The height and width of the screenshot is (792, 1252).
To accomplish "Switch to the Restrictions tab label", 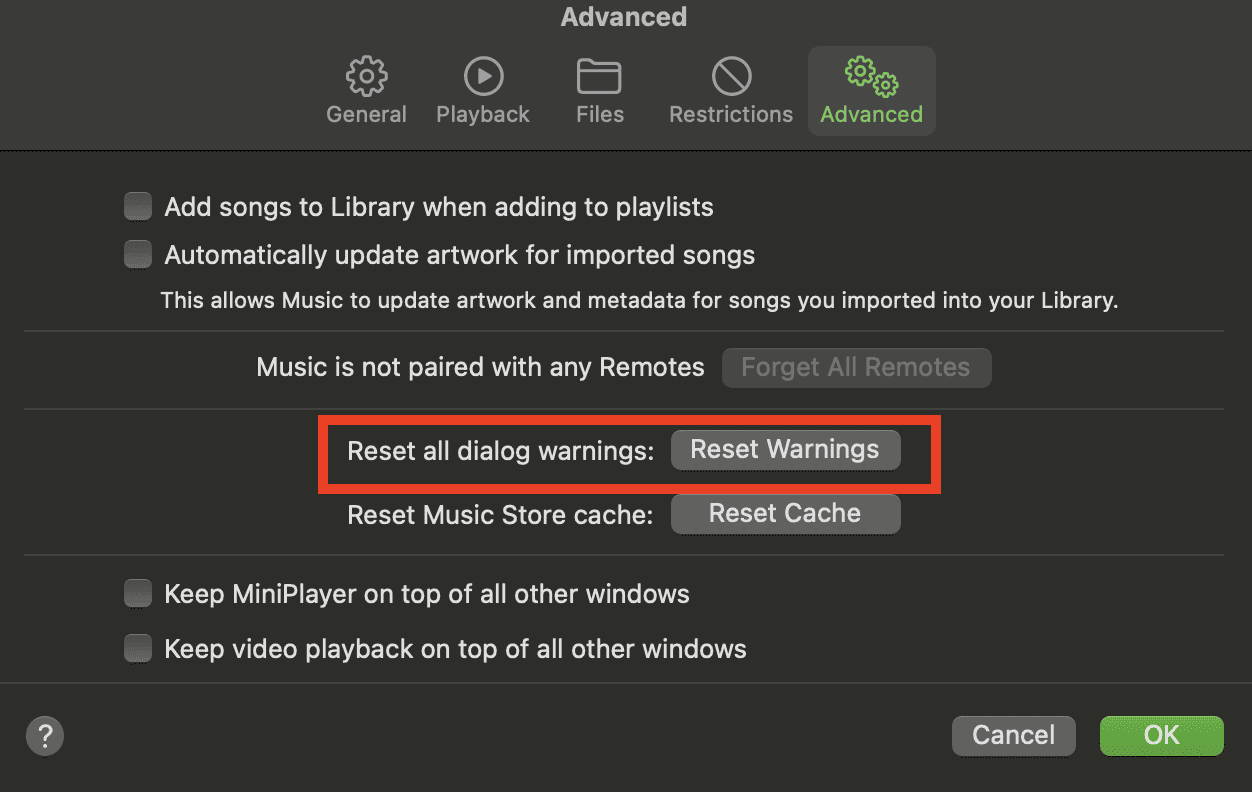I will coord(731,115).
